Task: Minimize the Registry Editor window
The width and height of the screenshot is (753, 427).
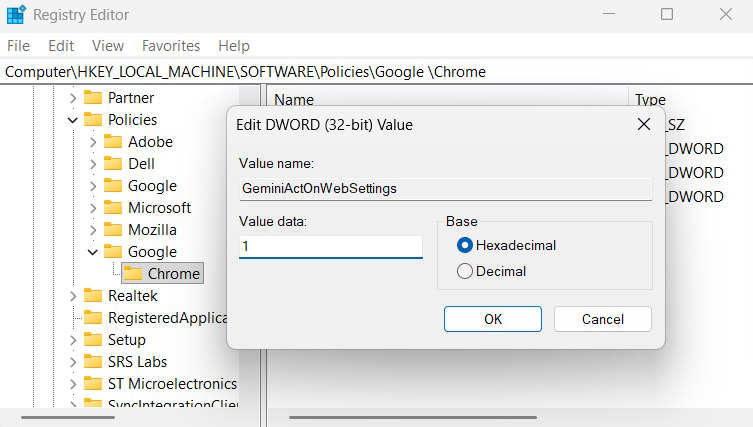Action: [x=609, y=14]
